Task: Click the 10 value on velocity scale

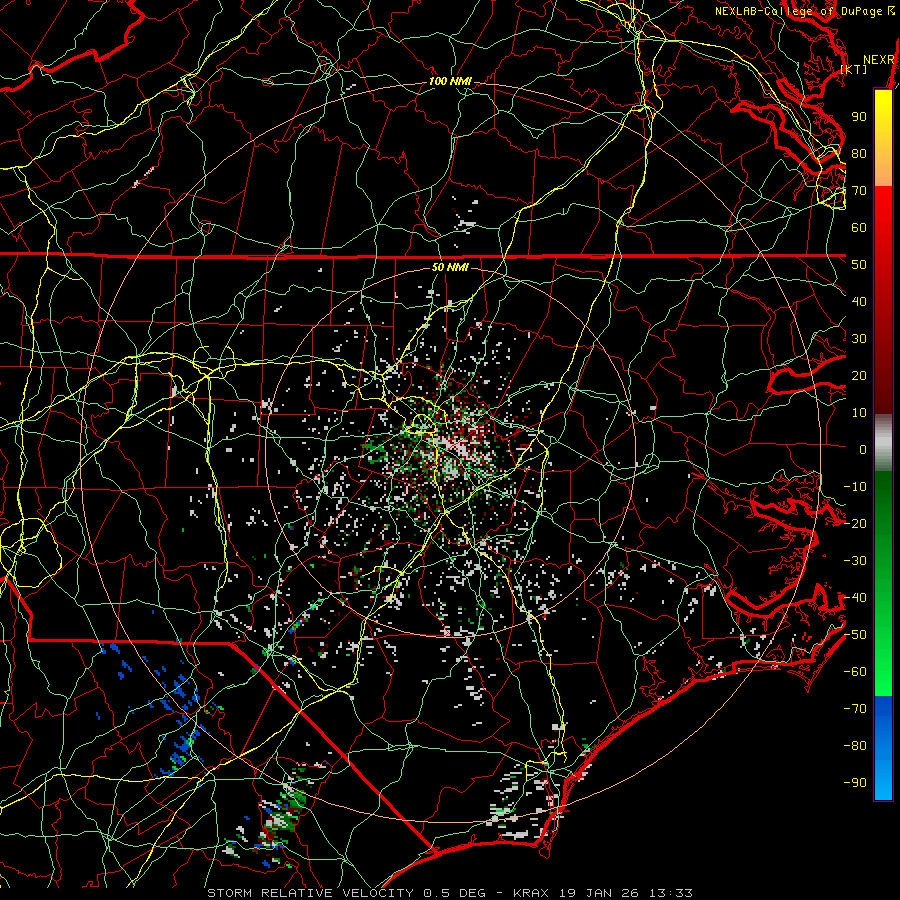Action: (x=859, y=413)
